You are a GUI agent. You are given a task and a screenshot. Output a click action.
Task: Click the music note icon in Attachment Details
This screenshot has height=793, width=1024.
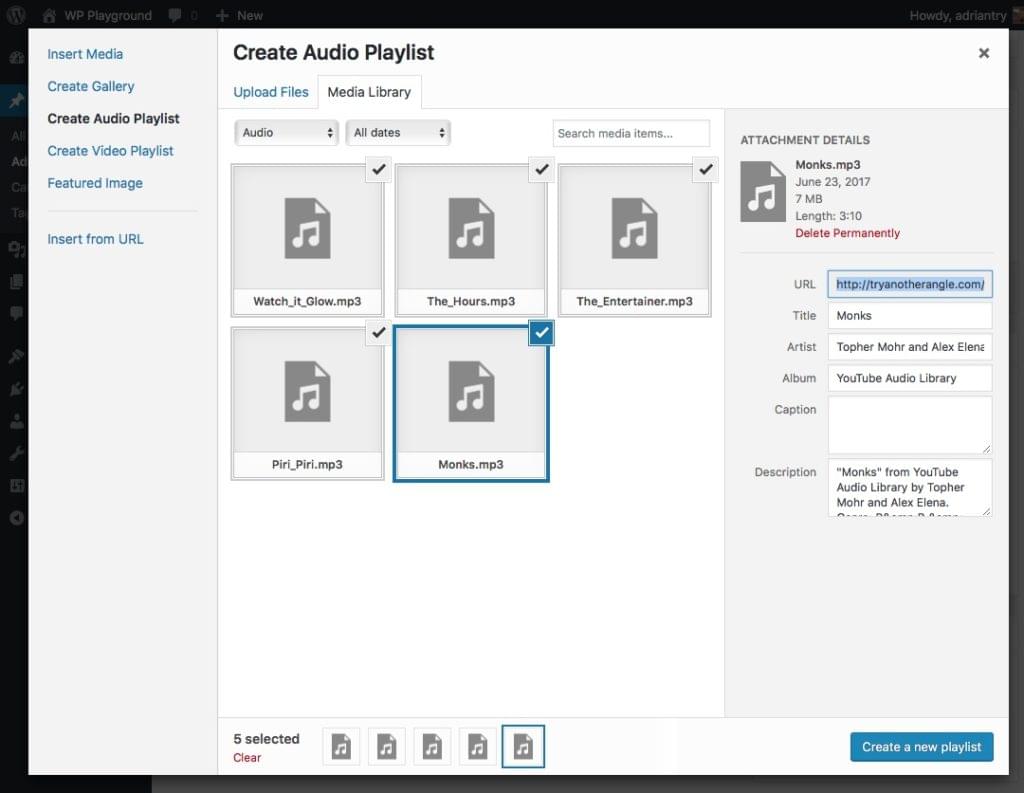tap(763, 189)
